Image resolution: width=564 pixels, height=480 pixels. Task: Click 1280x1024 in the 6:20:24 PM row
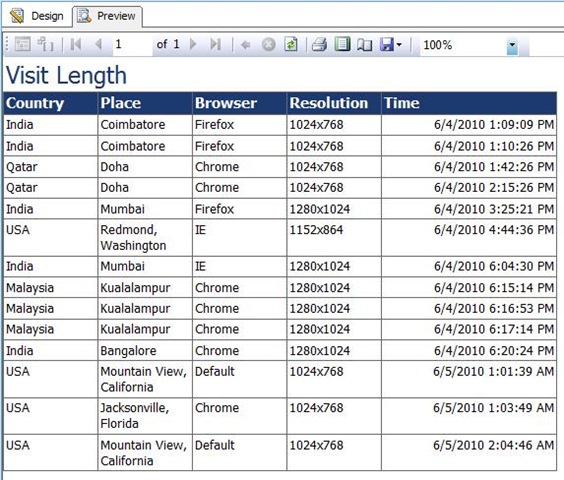point(334,350)
